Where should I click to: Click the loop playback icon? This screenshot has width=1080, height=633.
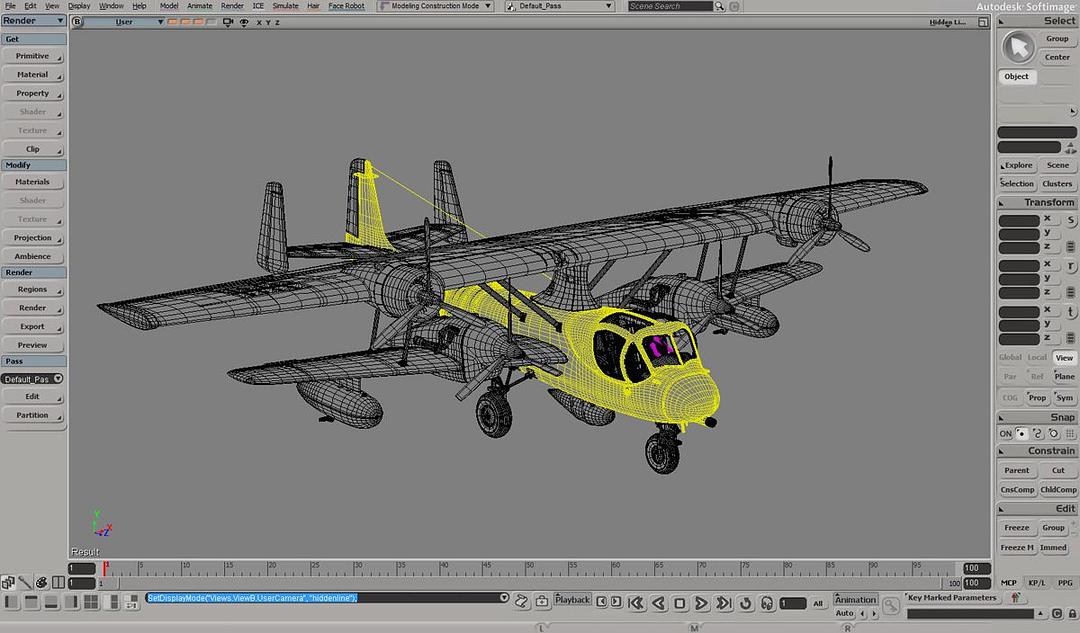pyautogui.click(x=745, y=603)
